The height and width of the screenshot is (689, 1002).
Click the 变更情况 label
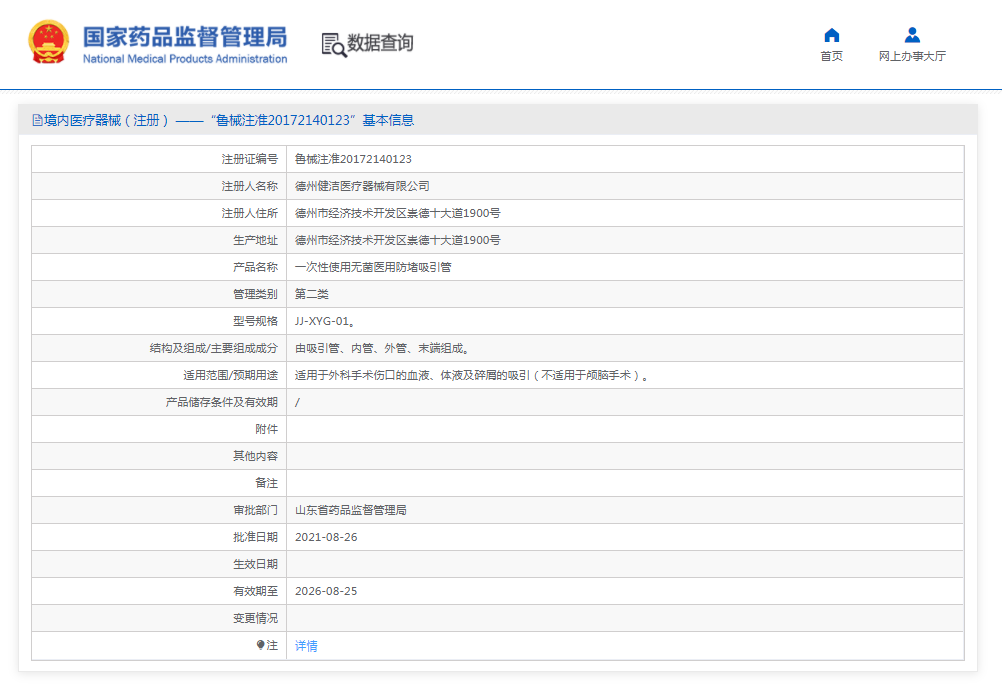pyautogui.click(x=256, y=618)
